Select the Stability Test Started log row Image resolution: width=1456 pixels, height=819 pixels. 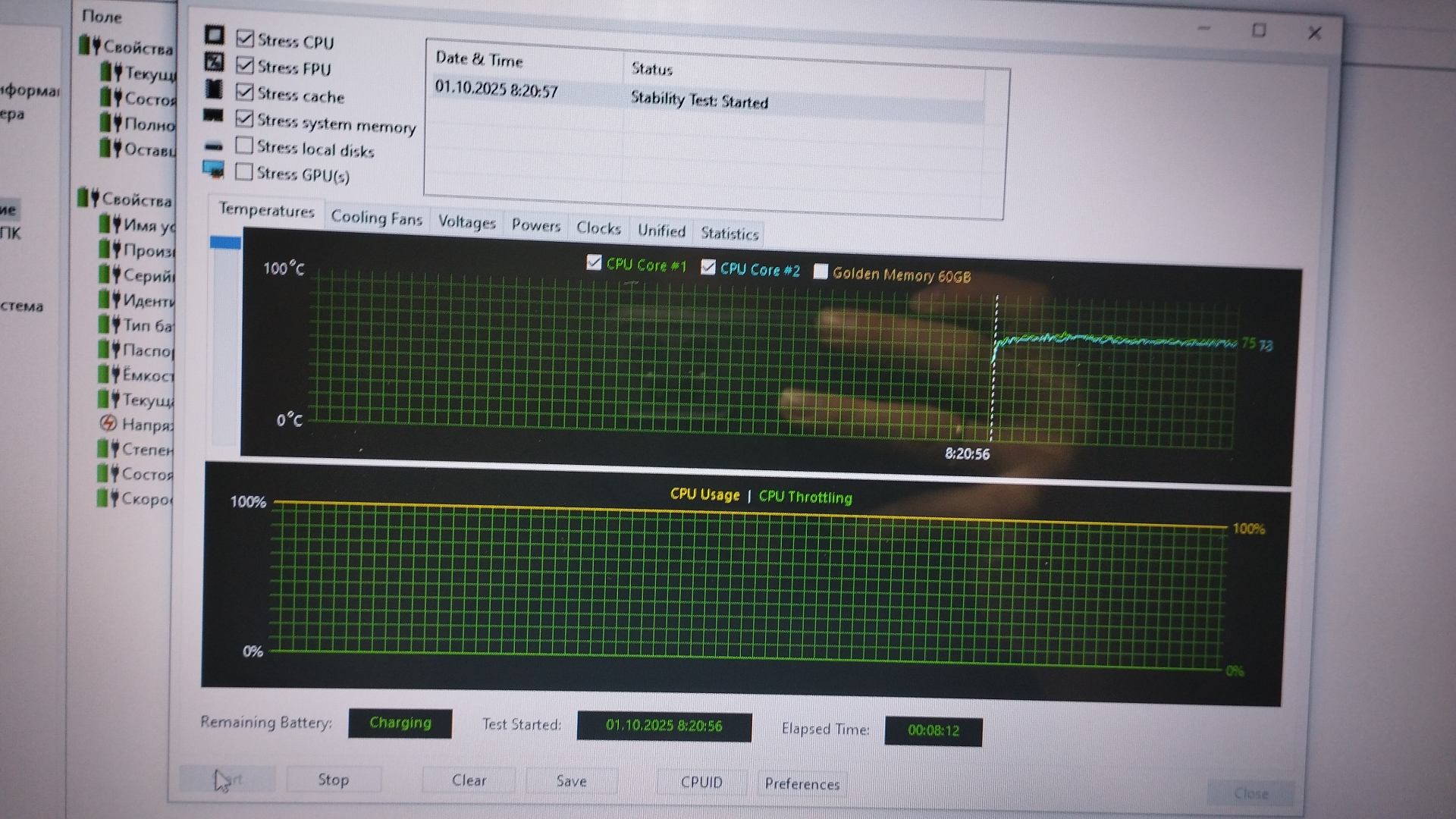point(698,100)
